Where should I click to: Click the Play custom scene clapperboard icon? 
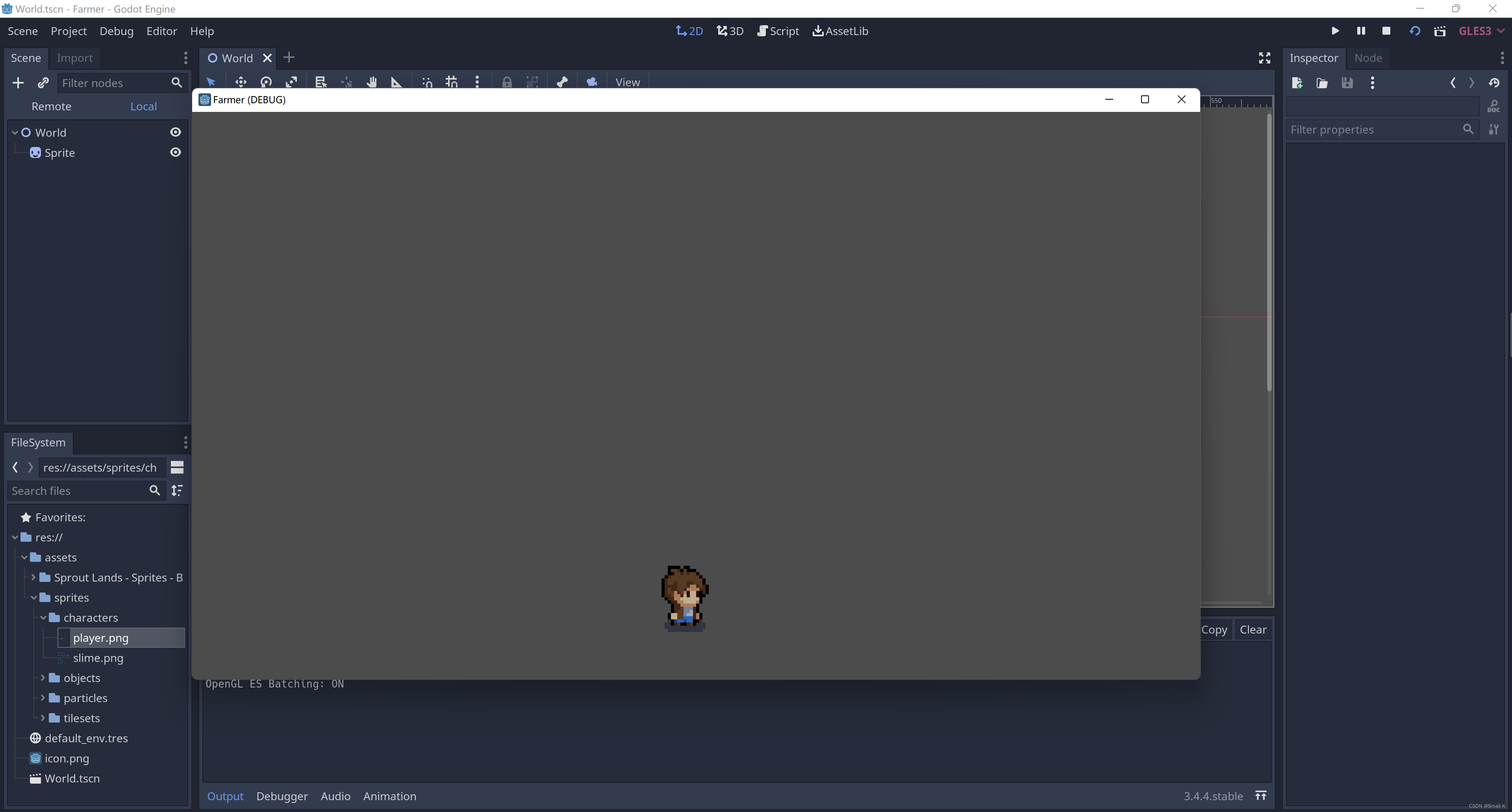(x=1439, y=31)
